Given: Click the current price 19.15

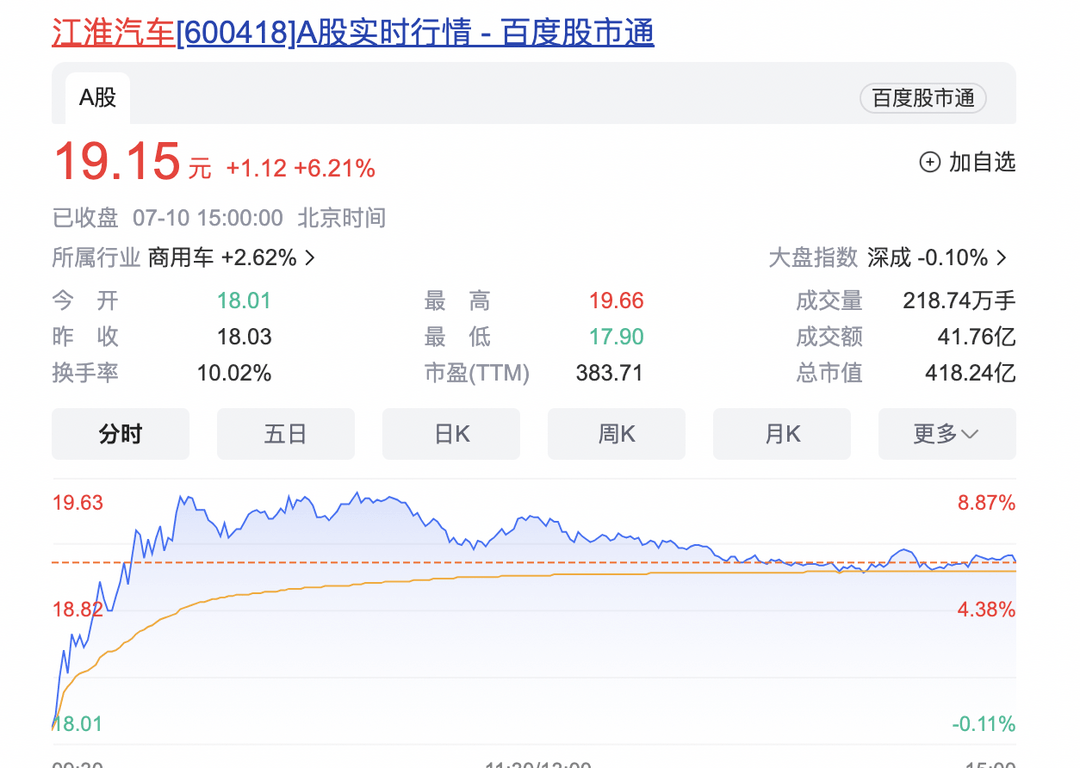Looking at the screenshot, I should (x=117, y=162).
